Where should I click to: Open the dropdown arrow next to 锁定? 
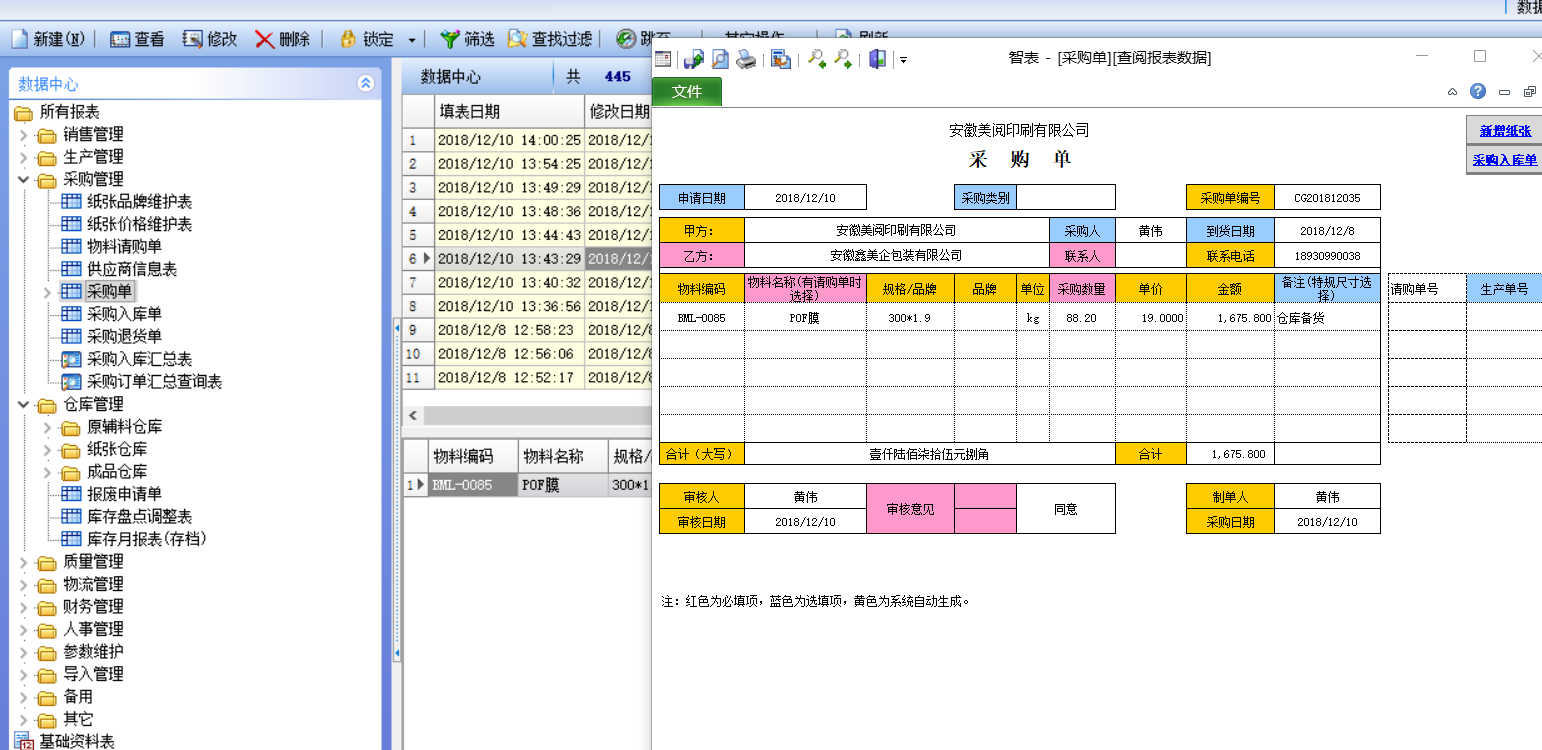(x=412, y=40)
